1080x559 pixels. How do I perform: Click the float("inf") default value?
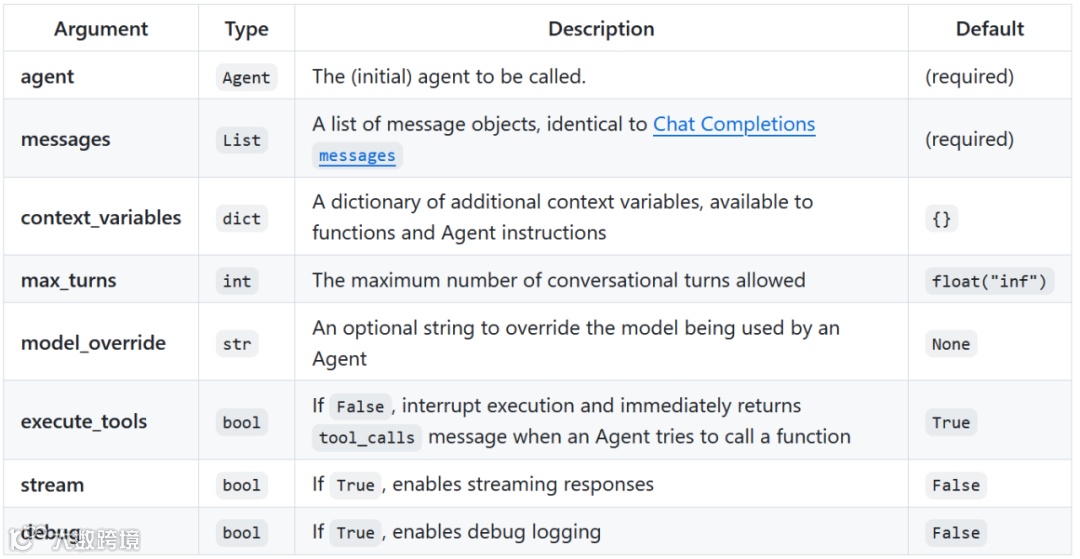(988, 281)
